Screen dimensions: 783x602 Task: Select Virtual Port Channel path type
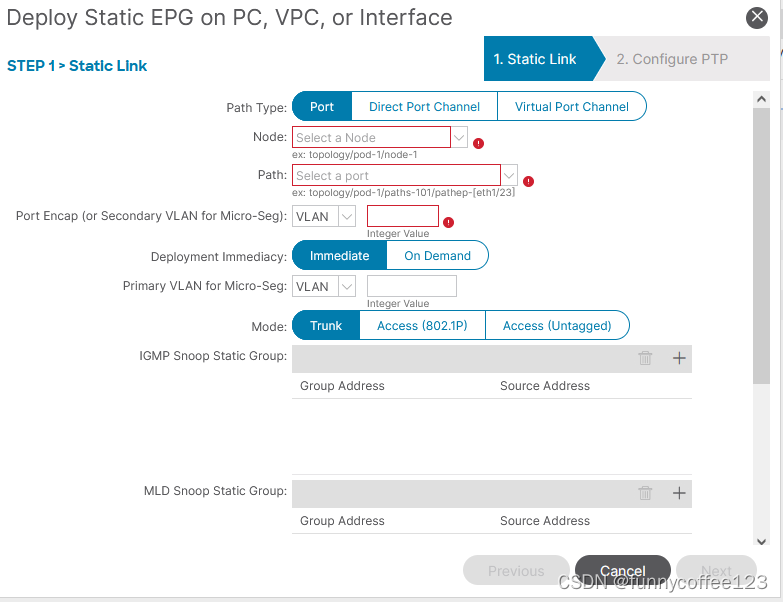572,106
